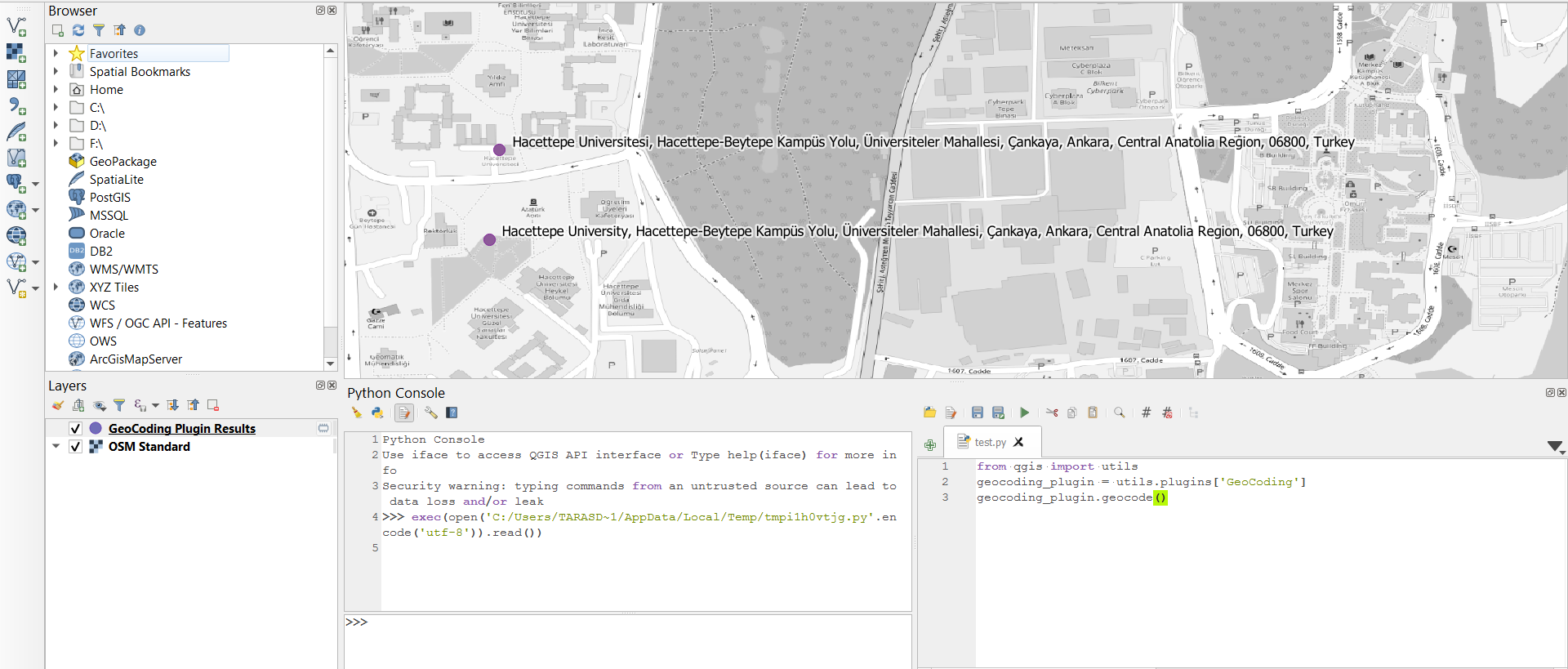This screenshot has height=669, width=1568.
Task: Enable properties widget info icon in Browser
Action: [x=140, y=30]
